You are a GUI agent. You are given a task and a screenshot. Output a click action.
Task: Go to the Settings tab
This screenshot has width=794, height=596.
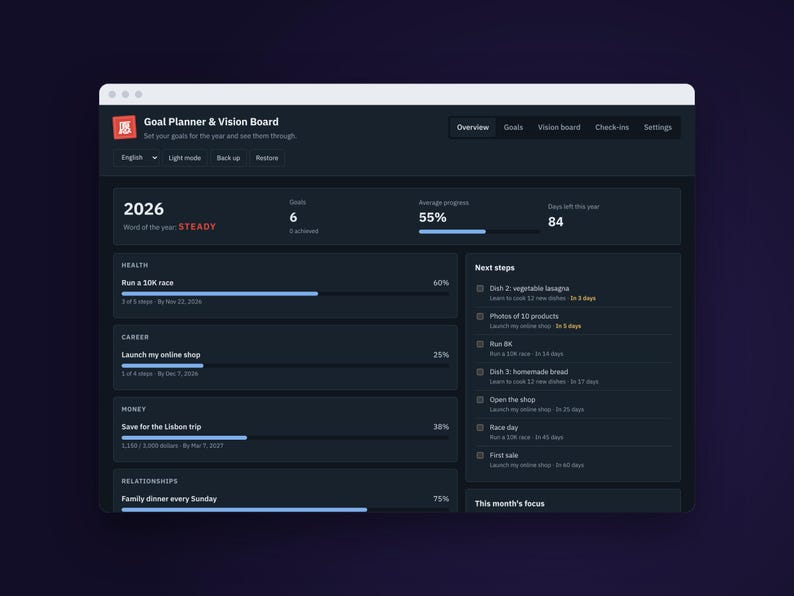tap(657, 128)
